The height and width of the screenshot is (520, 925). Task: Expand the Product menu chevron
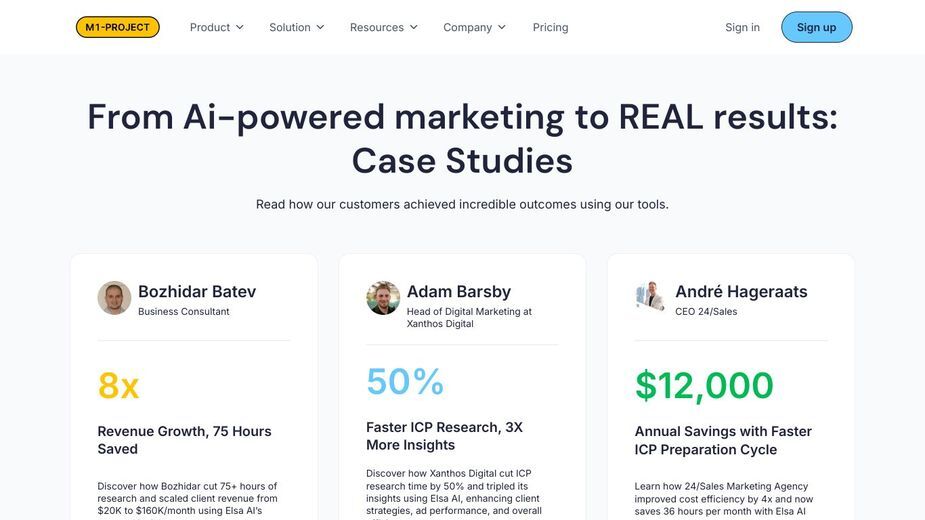point(240,27)
